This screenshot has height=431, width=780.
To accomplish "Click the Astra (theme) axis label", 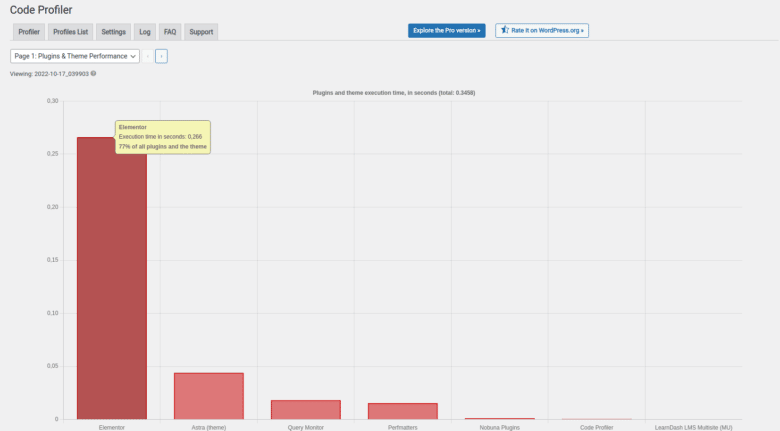I will (209, 428).
